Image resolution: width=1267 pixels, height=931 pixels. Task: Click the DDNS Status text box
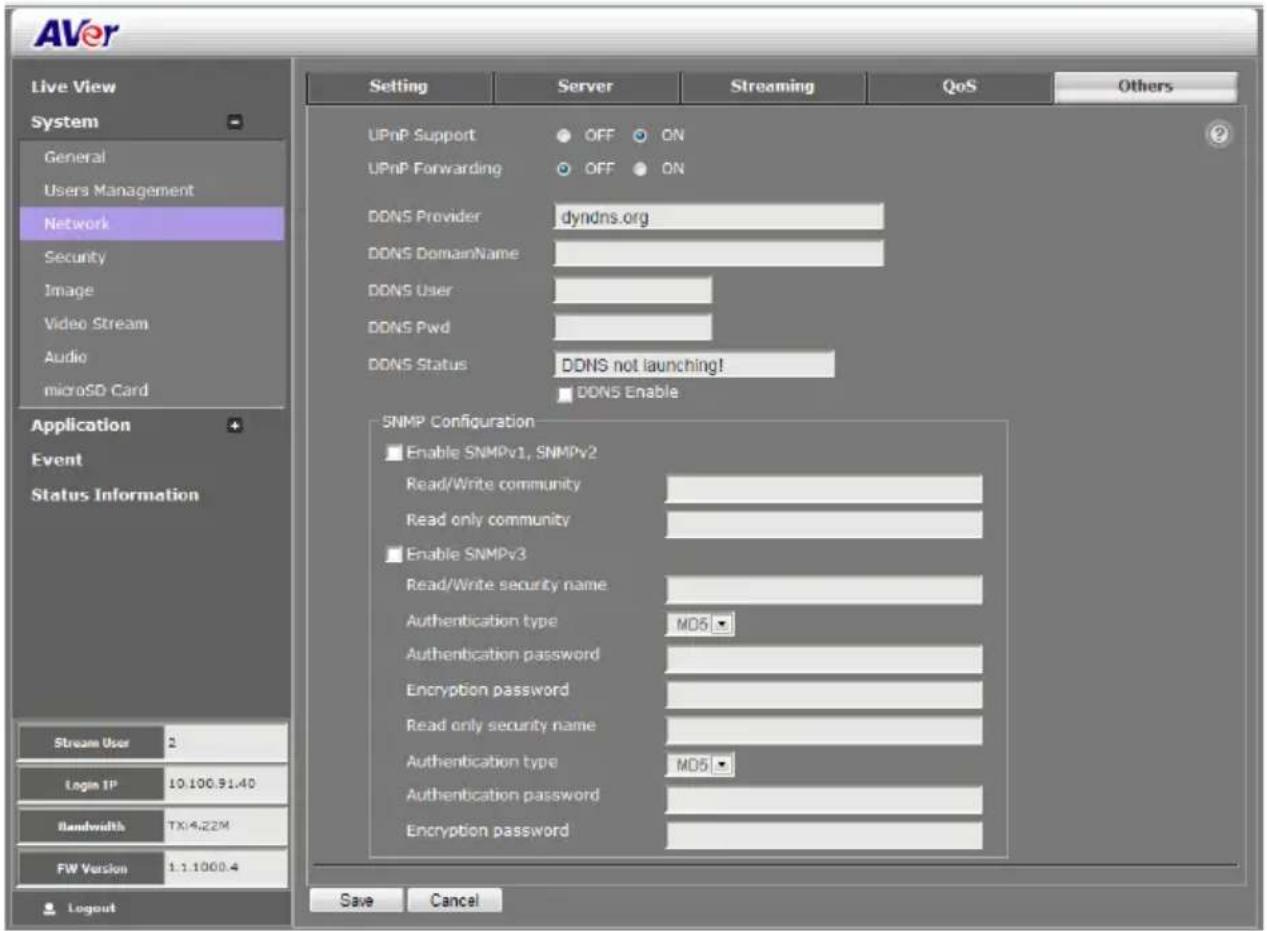[x=694, y=364]
